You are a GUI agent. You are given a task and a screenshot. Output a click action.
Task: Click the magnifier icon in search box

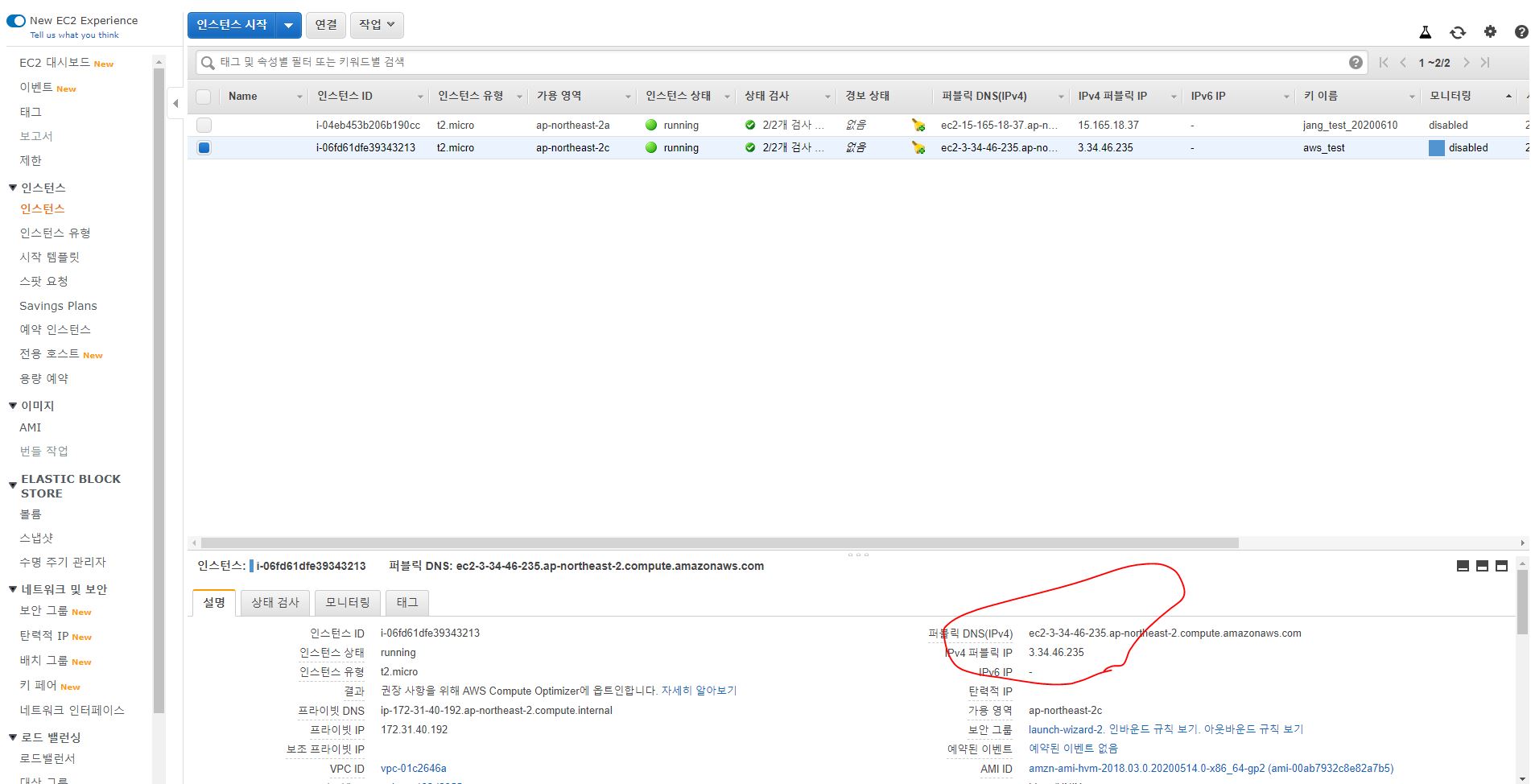click(208, 63)
